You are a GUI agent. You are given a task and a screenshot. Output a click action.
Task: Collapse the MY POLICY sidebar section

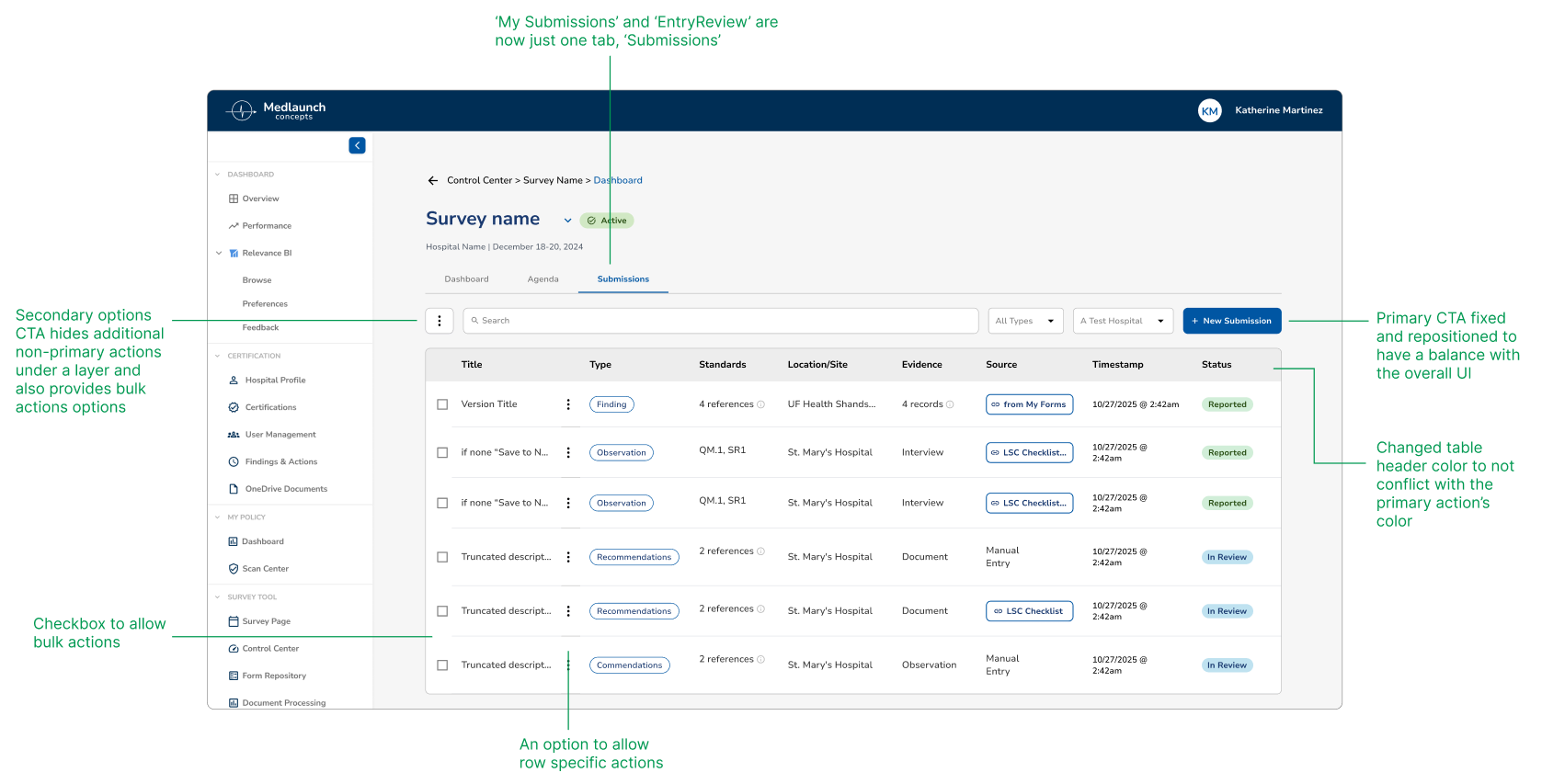(x=218, y=517)
